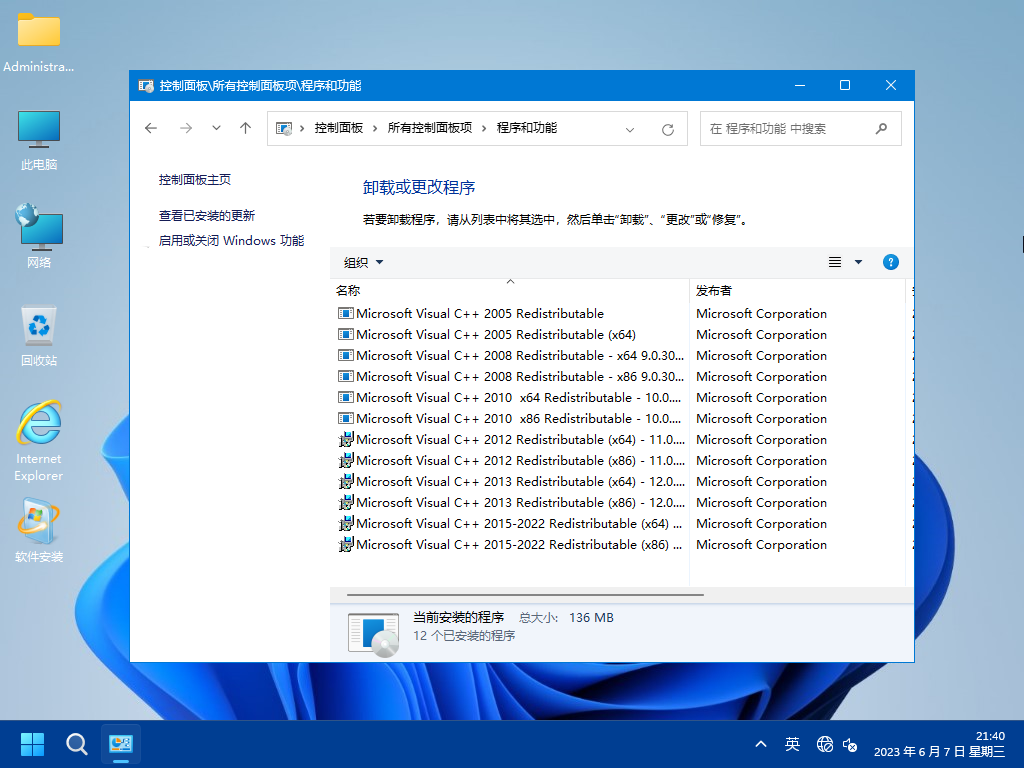Open the view options dropdown arrow
Screen dimensions: 1024x768
[858, 262]
